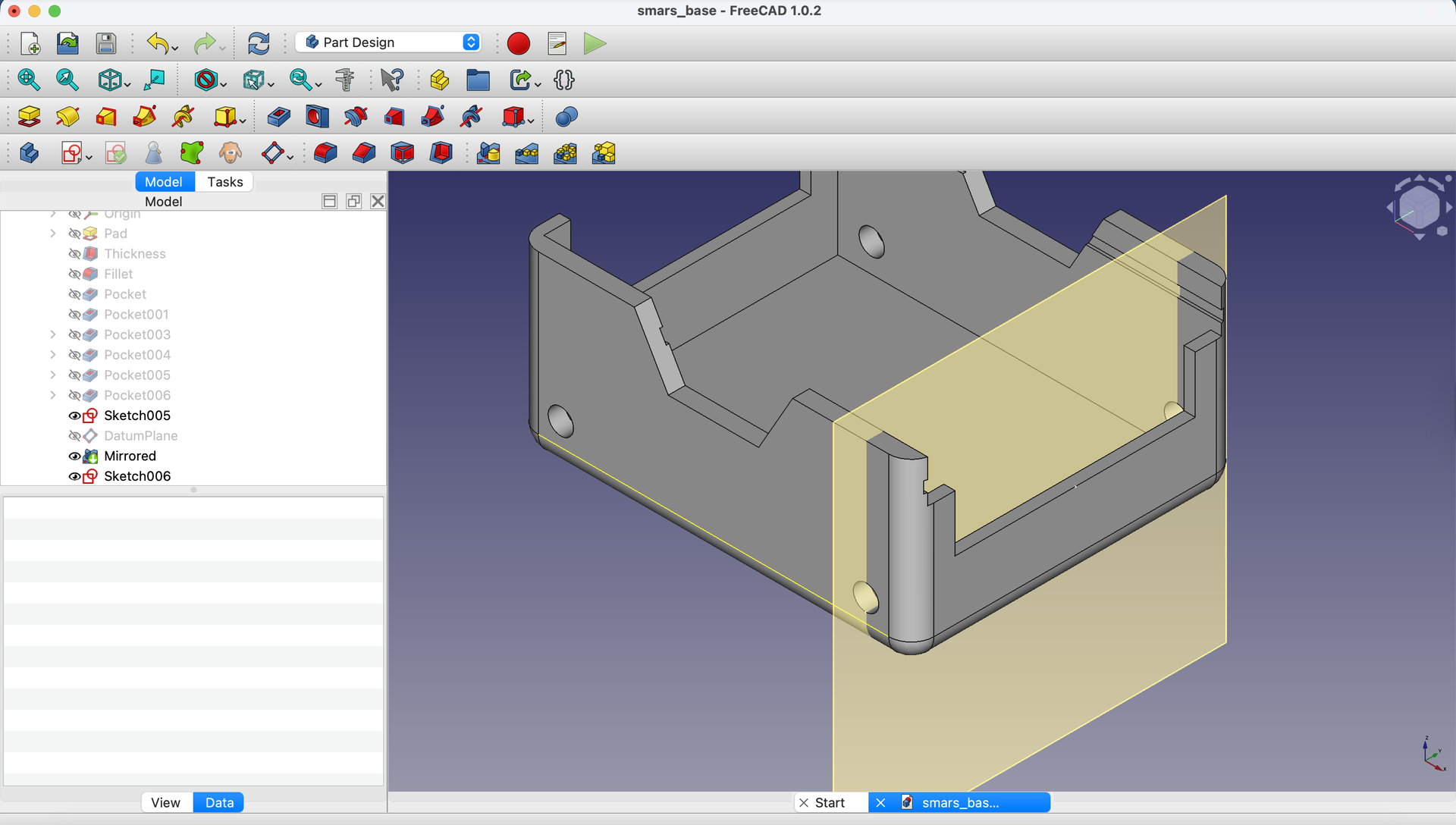
Task: Click the navigation cube in the viewport
Action: pyautogui.click(x=1419, y=207)
